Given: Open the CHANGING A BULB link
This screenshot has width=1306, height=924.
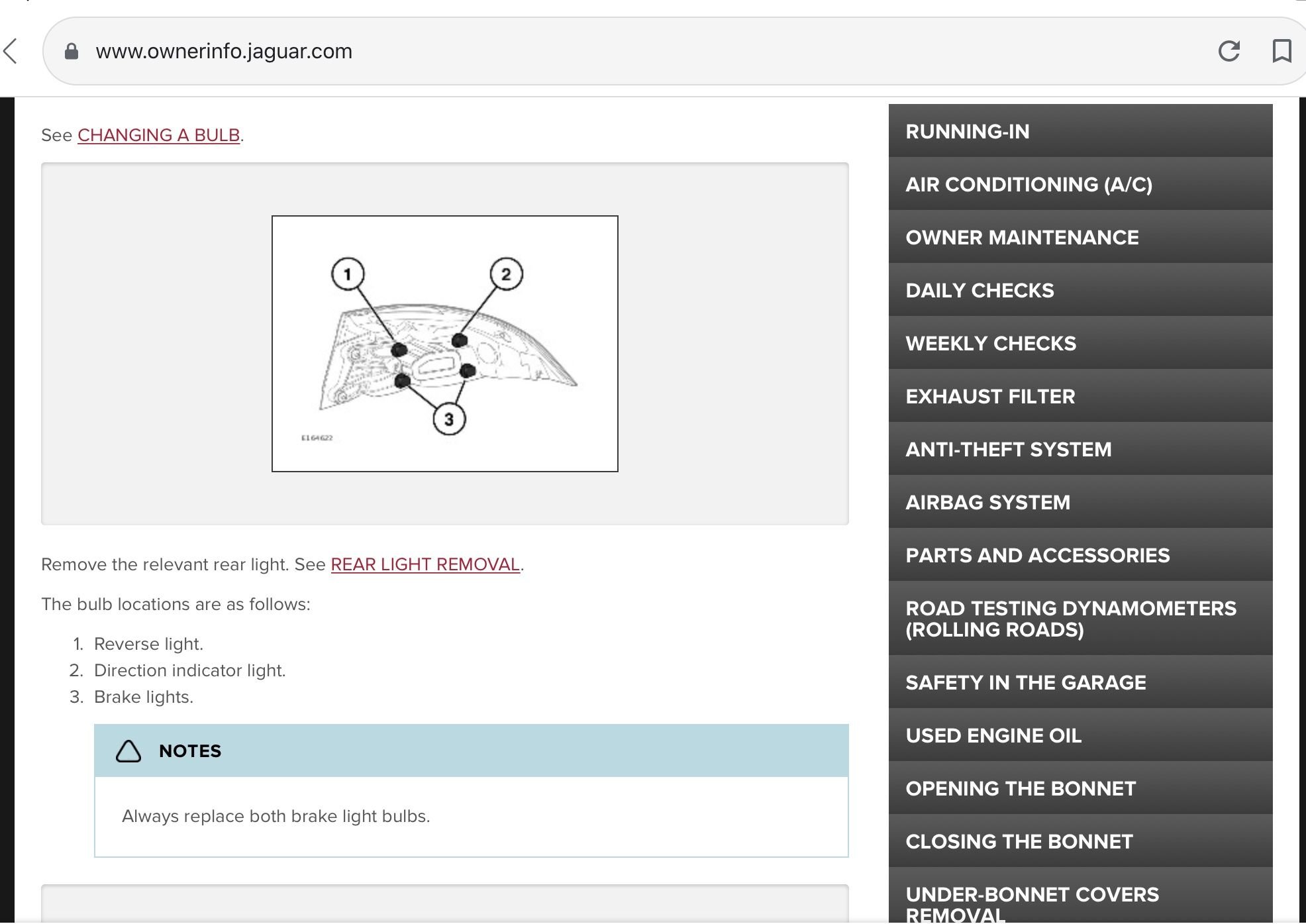Looking at the screenshot, I should point(158,135).
